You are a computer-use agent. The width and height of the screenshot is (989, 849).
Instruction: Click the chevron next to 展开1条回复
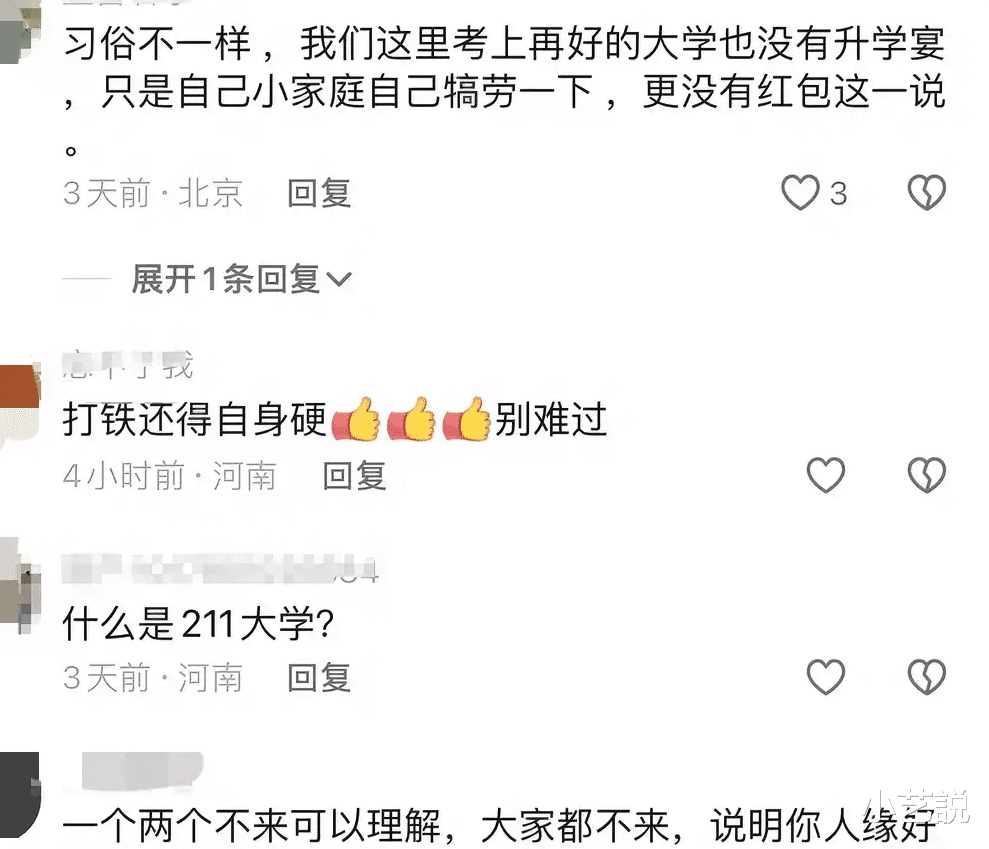[x=339, y=280]
